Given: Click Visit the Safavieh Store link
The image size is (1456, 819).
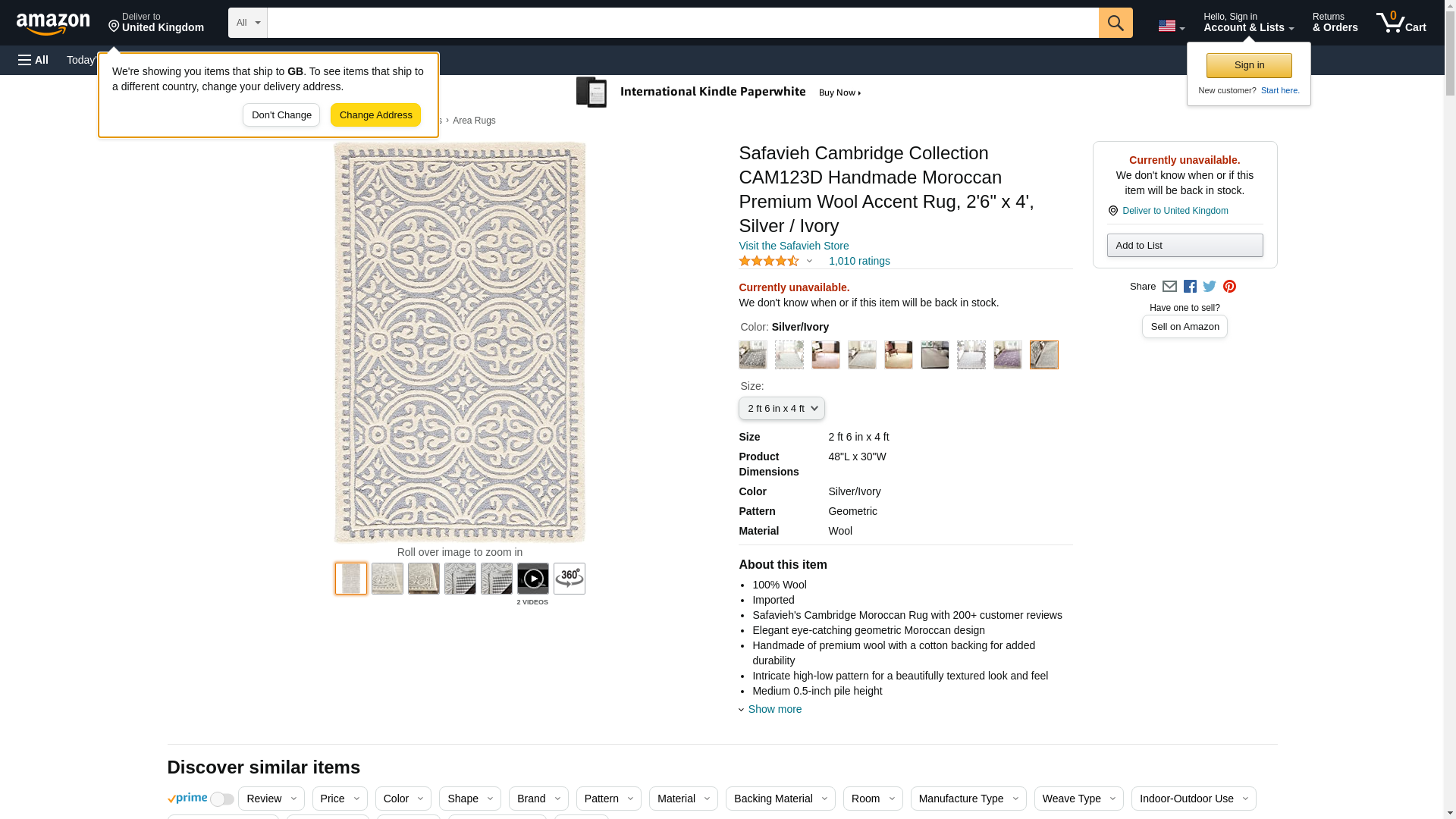Looking at the screenshot, I should 793,246.
